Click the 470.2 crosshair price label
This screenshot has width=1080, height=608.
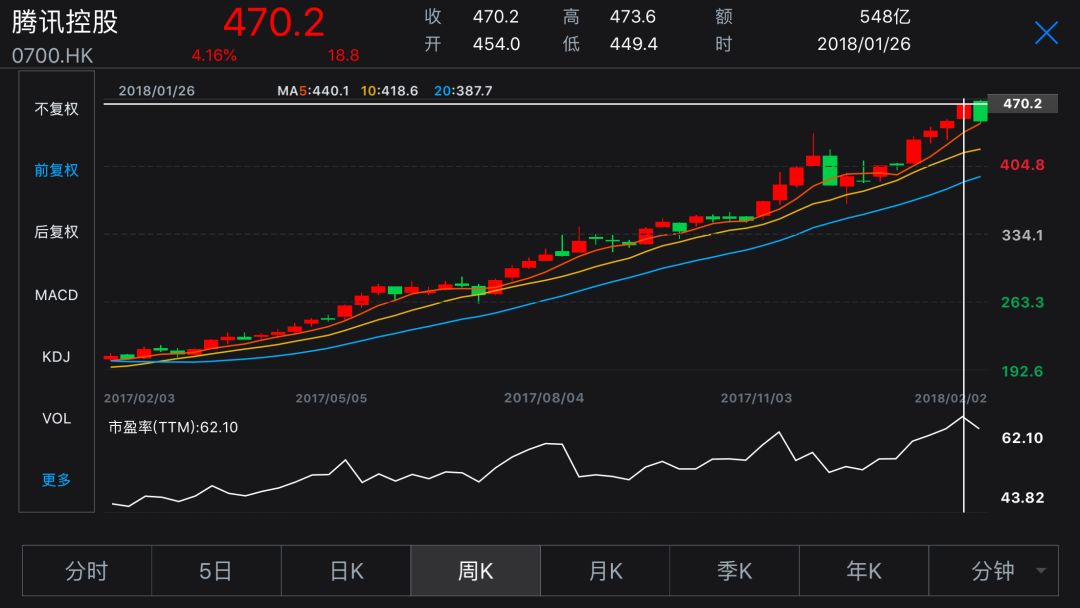point(1022,104)
